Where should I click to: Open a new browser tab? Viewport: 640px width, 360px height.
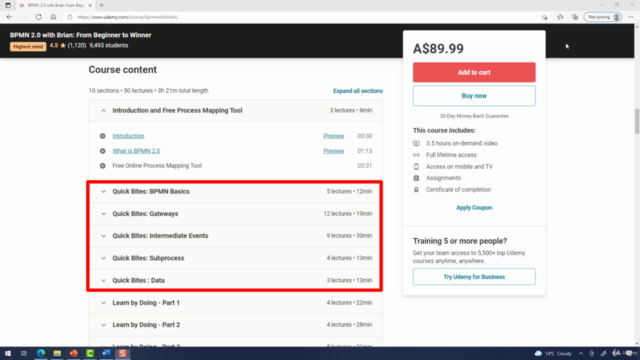(102, 5)
